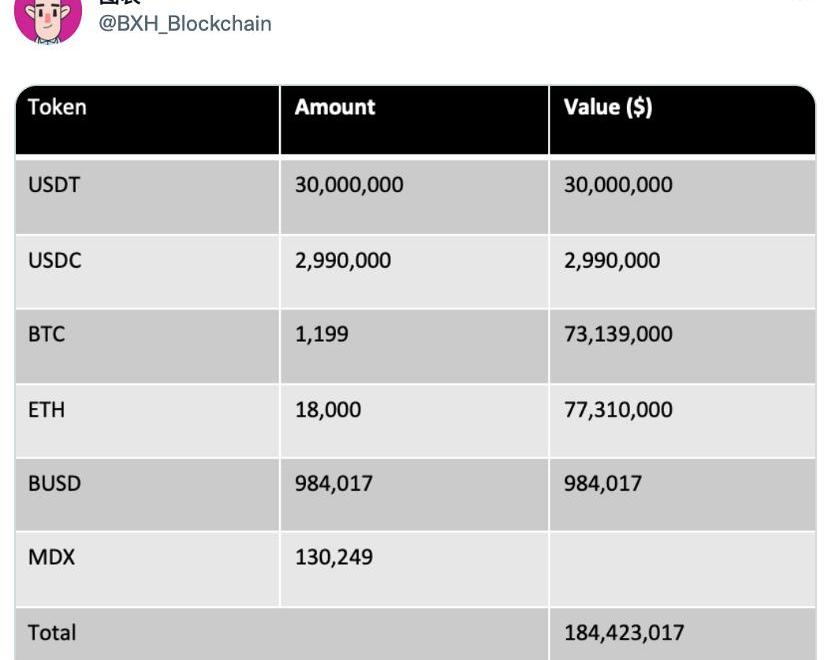Viewport: 832px width, 660px height.
Task: Select the BTC token cell
Action: [148, 346]
